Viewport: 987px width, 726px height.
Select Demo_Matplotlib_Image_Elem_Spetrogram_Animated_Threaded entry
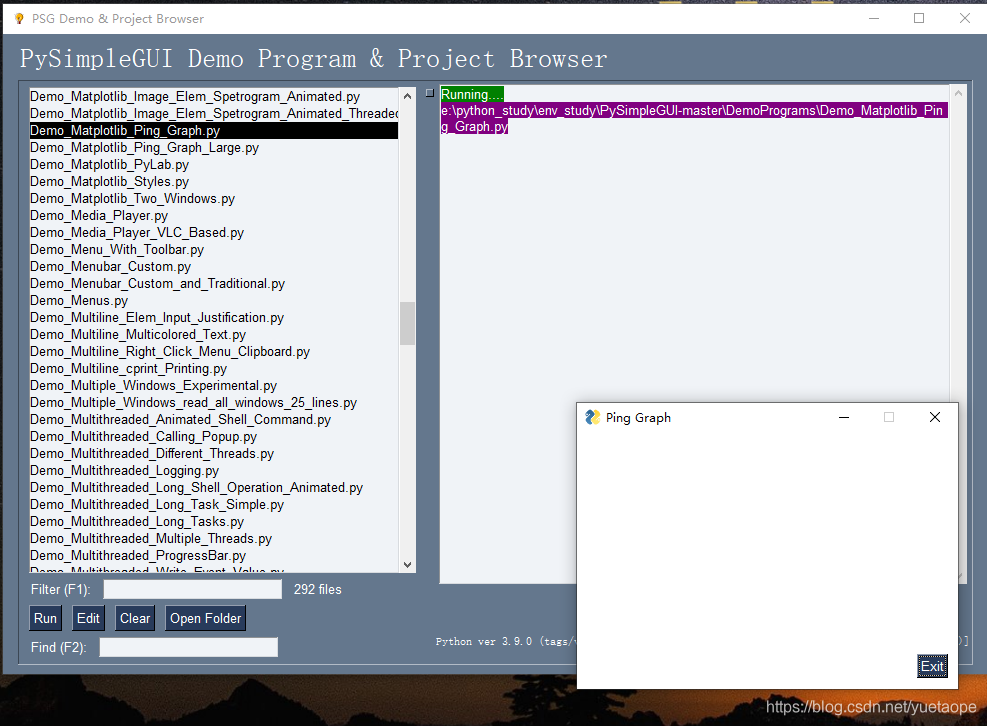pyautogui.click(x=213, y=113)
